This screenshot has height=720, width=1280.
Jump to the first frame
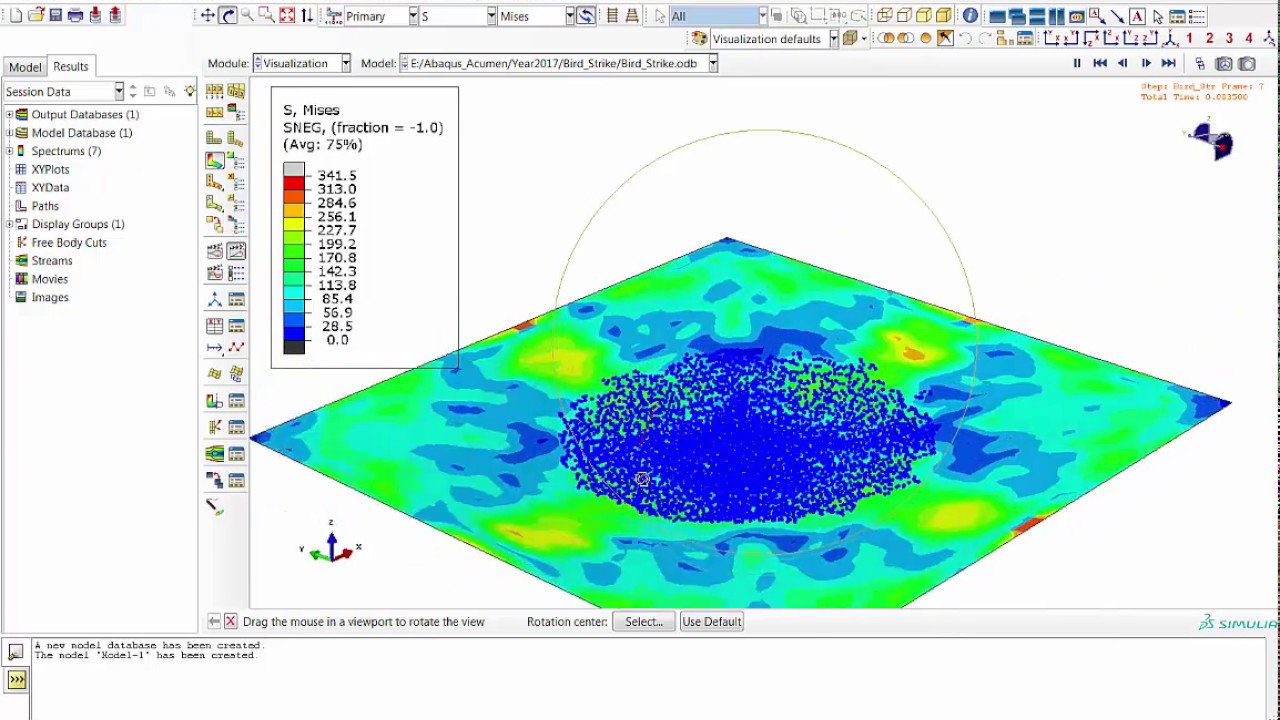pos(1100,63)
